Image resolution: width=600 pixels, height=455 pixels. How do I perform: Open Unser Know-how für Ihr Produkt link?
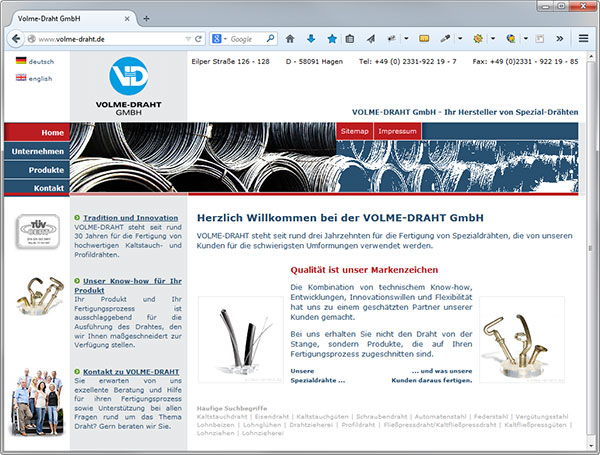[128, 285]
